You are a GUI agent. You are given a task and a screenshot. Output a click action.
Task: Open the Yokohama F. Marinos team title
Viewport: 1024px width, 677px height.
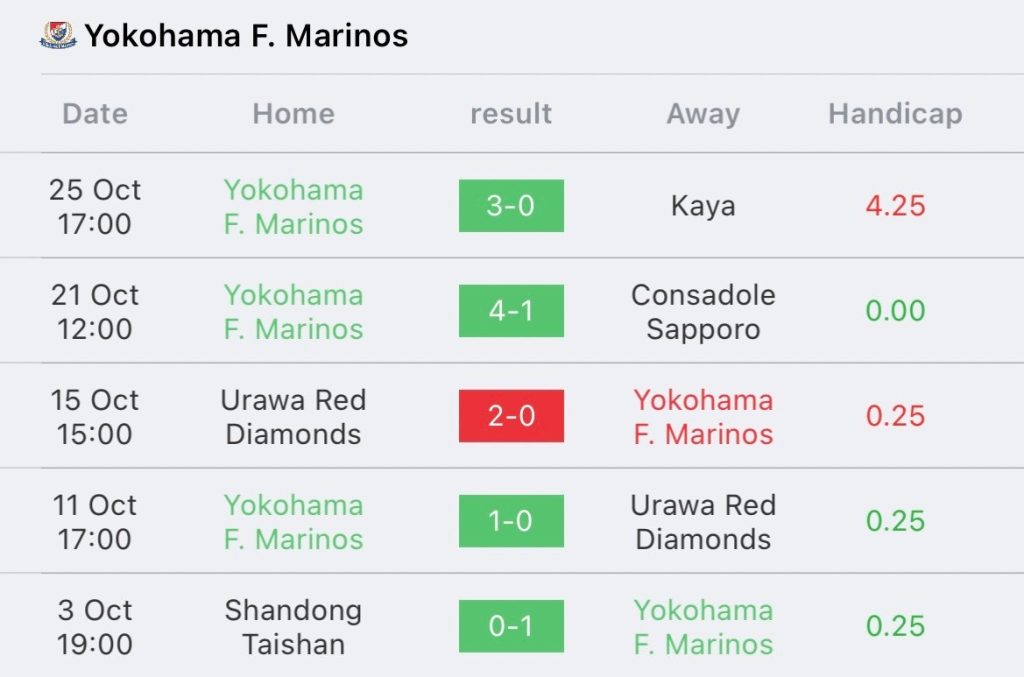coord(246,36)
